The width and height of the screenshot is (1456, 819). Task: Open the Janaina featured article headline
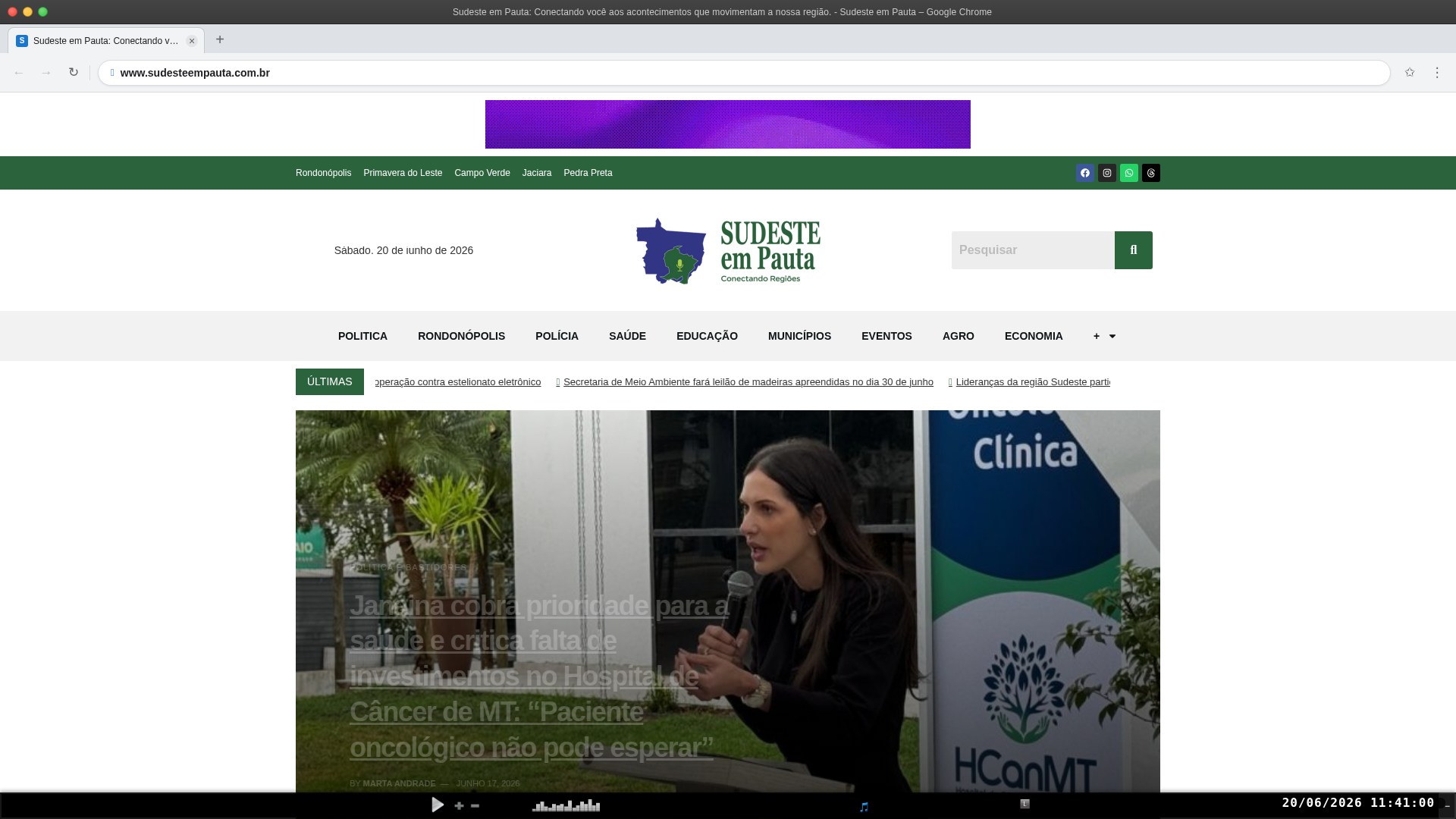[x=539, y=676]
